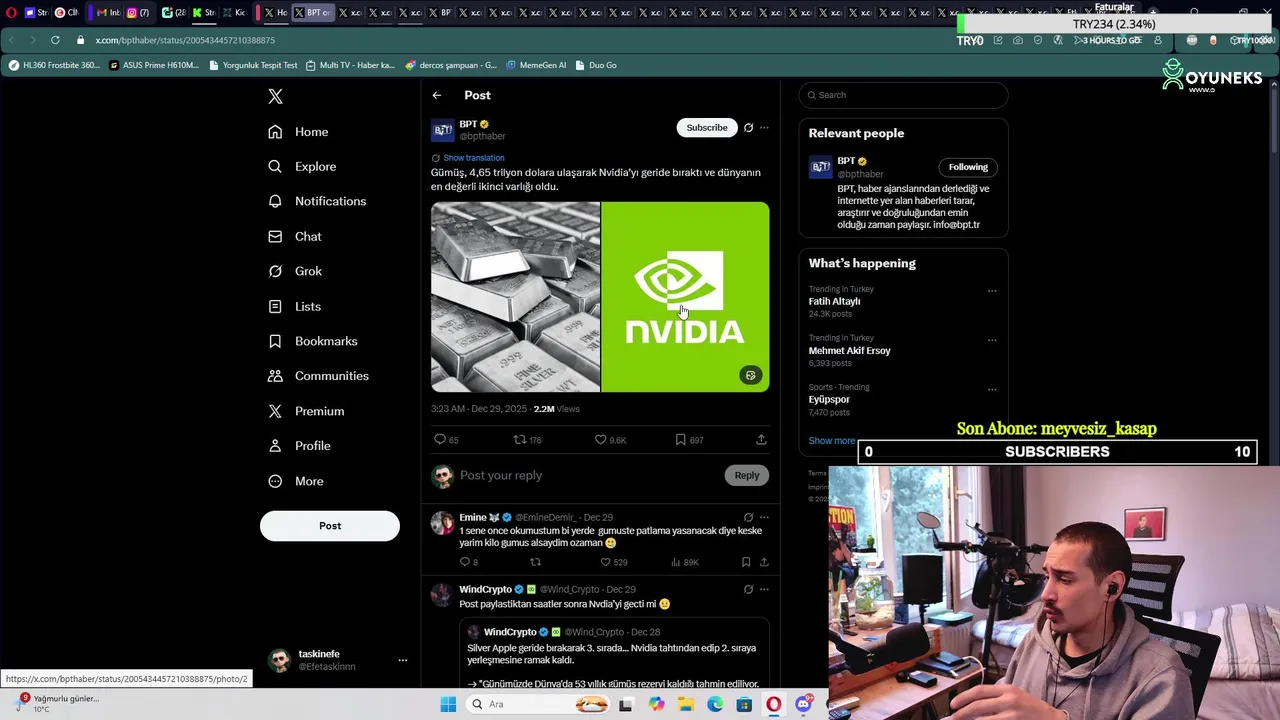This screenshot has width=1280, height=720.
Task: Open Bookmarks page in sidebar
Action: (x=312, y=341)
